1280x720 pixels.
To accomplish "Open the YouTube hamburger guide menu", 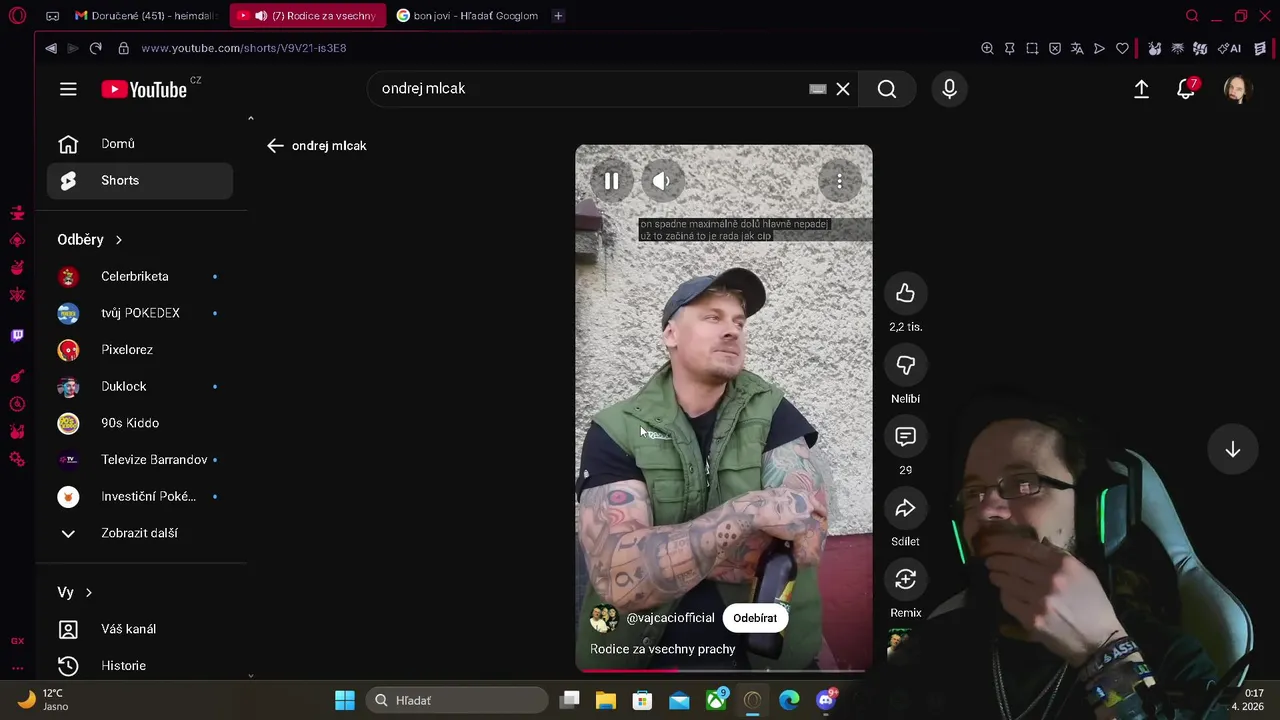I will (x=68, y=89).
